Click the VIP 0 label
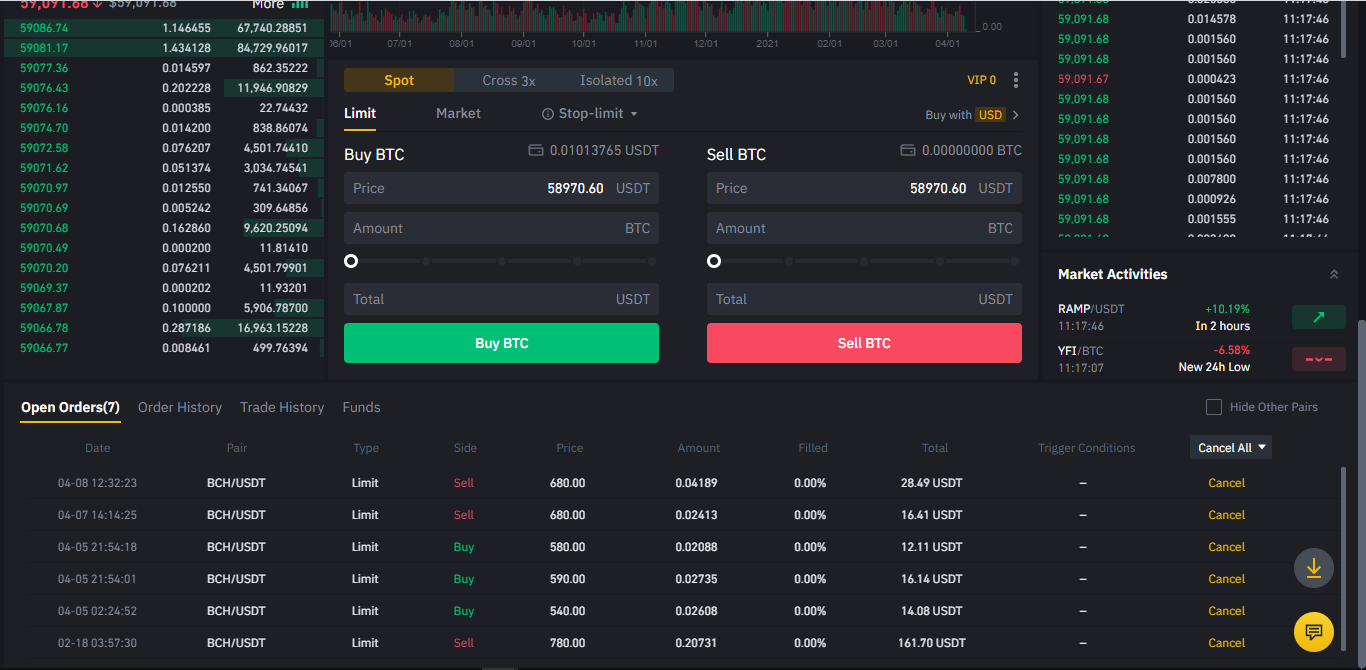 point(981,80)
